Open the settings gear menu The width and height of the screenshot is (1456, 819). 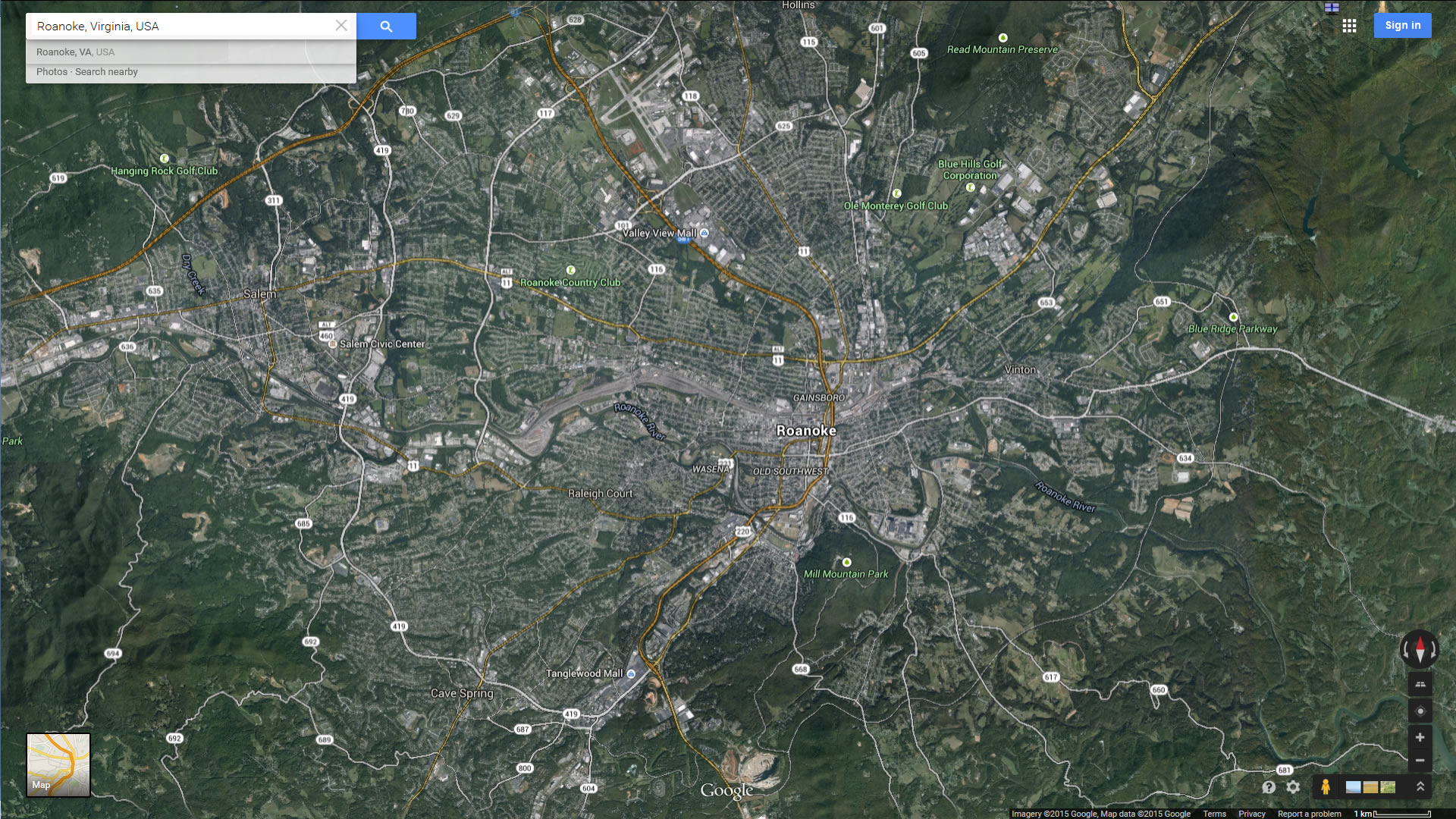[1293, 787]
